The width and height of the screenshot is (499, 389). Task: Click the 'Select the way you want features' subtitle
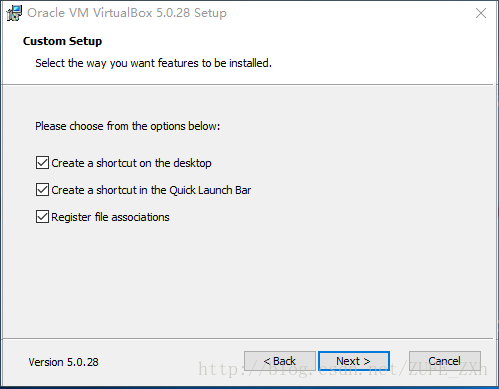click(154, 63)
